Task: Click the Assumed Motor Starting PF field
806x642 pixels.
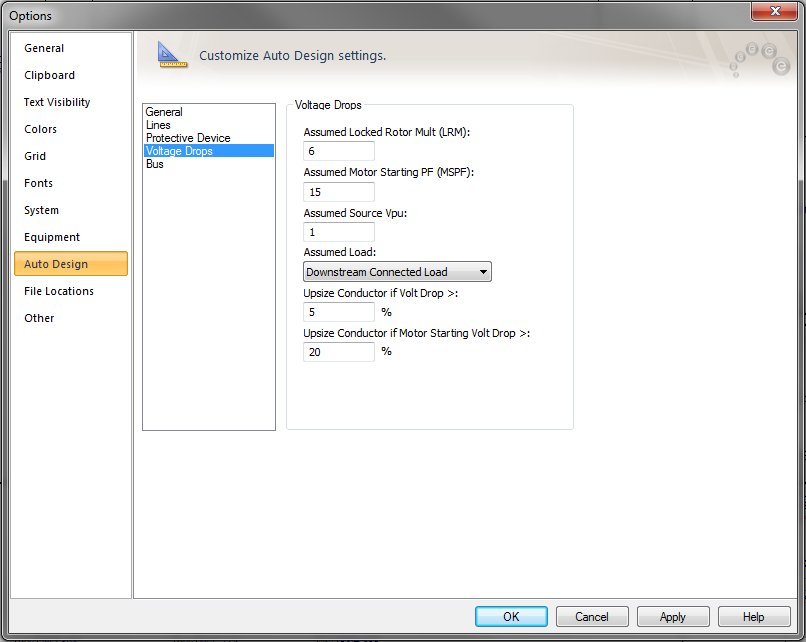Action: 339,192
